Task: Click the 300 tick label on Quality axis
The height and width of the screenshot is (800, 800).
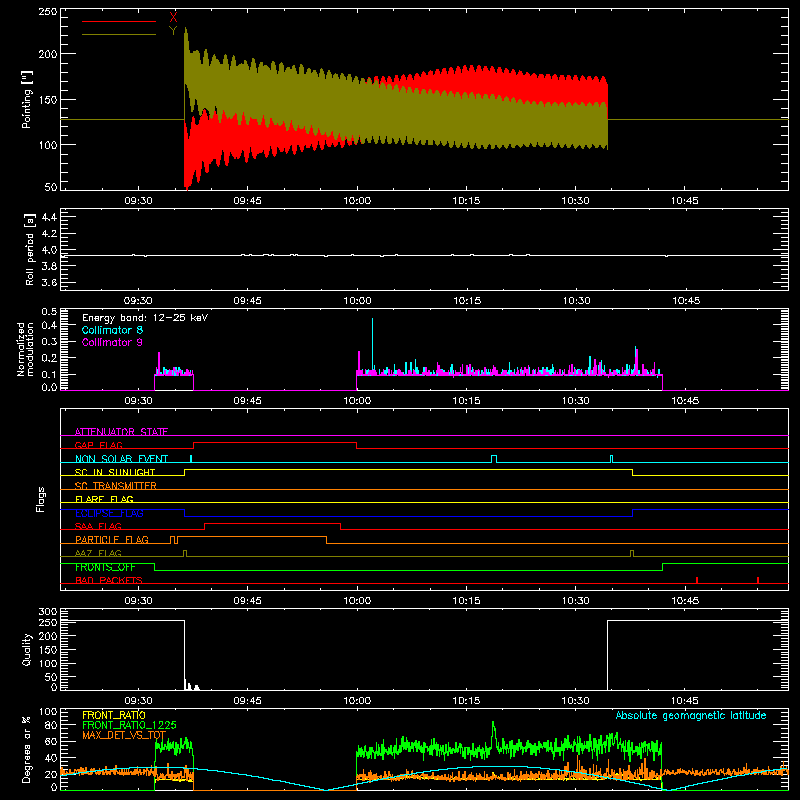Action: coord(47,611)
